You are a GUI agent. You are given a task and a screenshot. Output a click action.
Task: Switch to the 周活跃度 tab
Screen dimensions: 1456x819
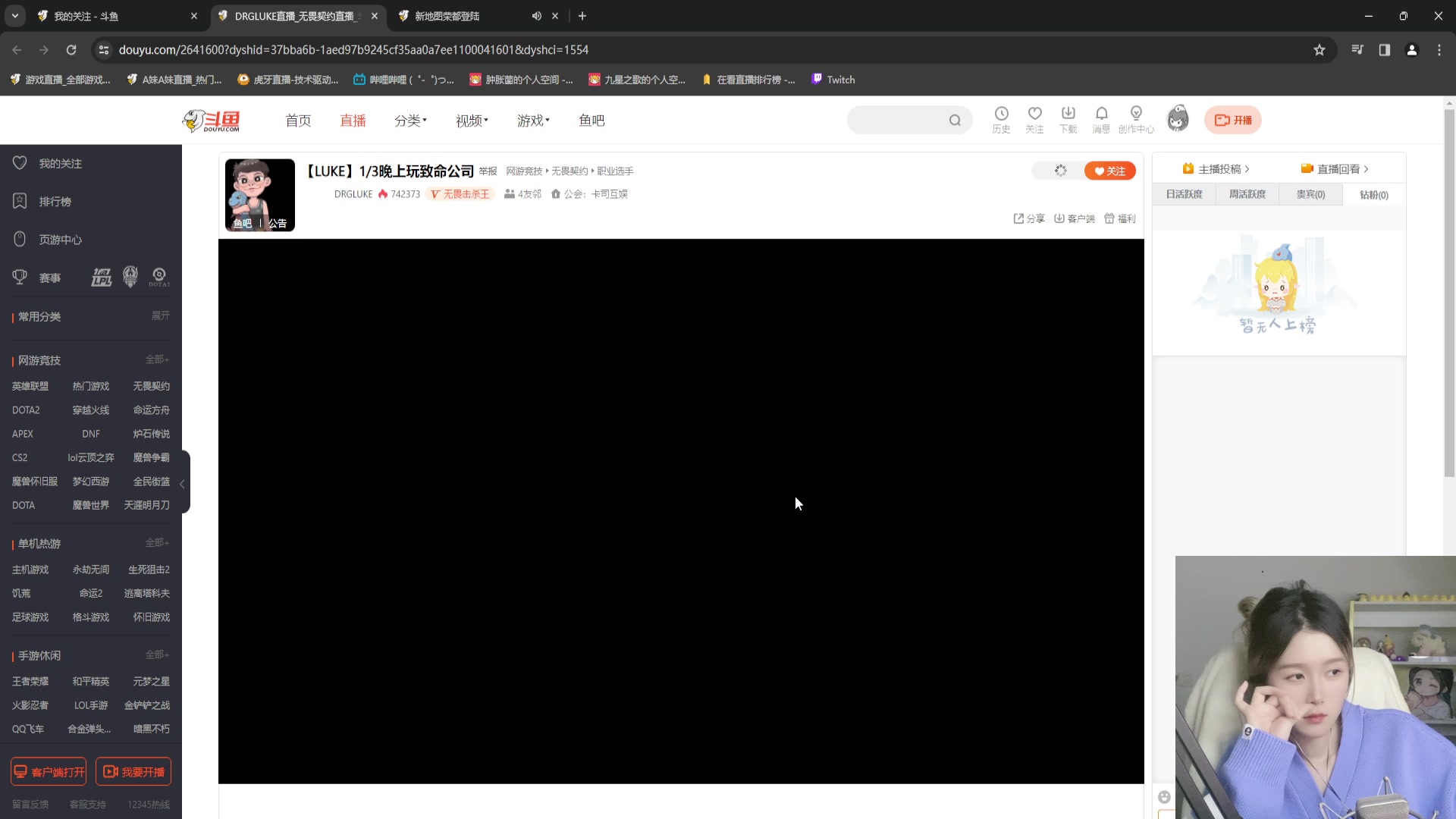1247,194
